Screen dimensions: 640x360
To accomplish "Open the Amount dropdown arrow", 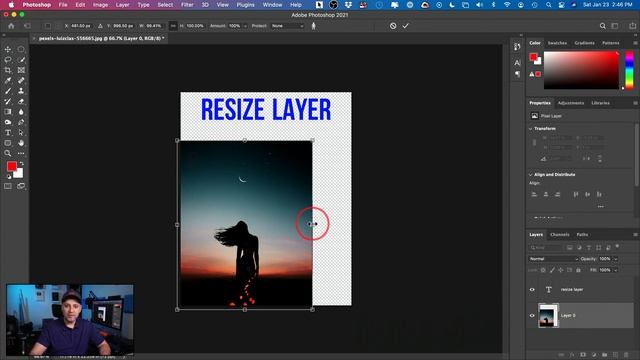I will pyautogui.click(x=245, y=26).
